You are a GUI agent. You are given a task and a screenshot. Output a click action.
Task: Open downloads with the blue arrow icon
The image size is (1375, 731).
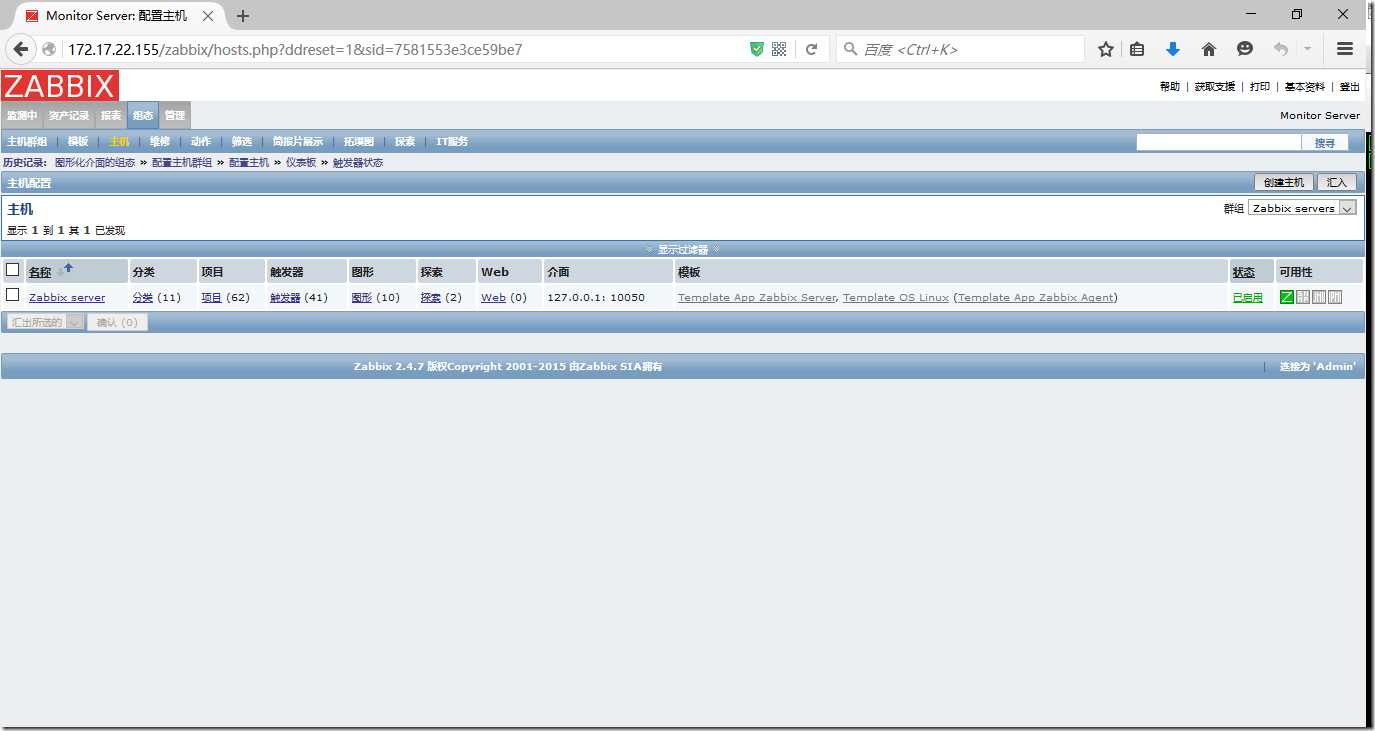pyautogui.click(x=1173, y=49)
